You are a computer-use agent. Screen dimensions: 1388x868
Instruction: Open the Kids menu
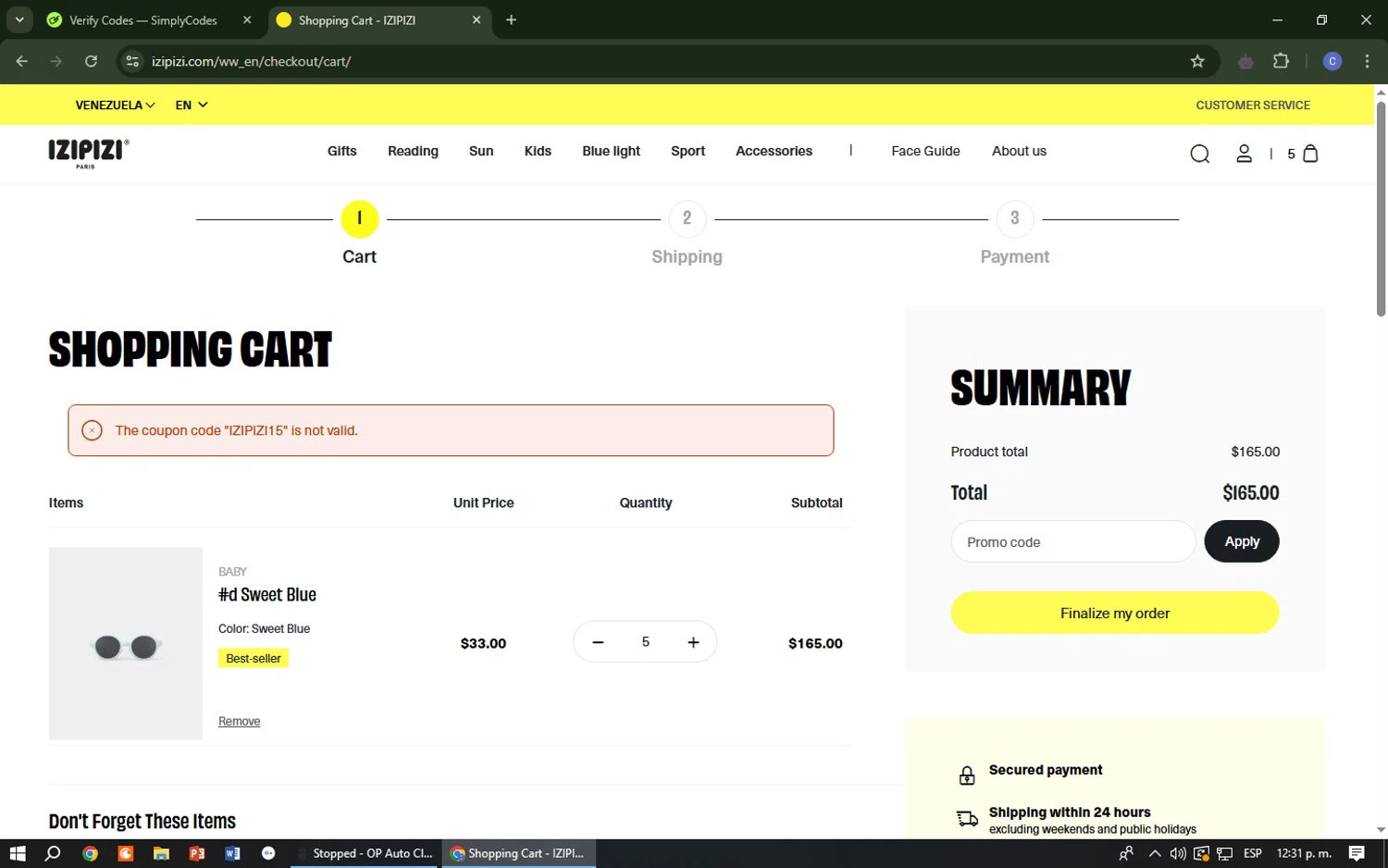click(538, 151)
